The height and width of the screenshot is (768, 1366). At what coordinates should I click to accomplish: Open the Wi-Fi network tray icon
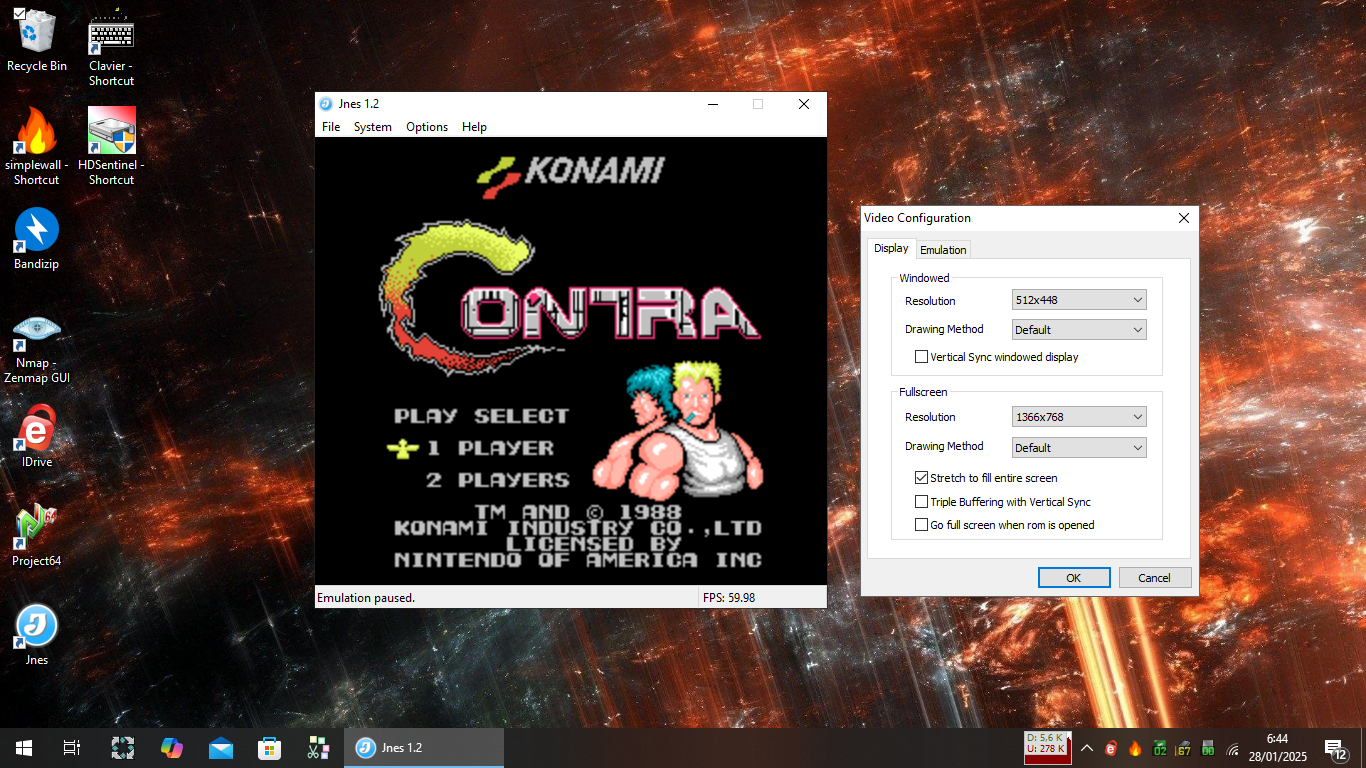tap(1233, 748)
